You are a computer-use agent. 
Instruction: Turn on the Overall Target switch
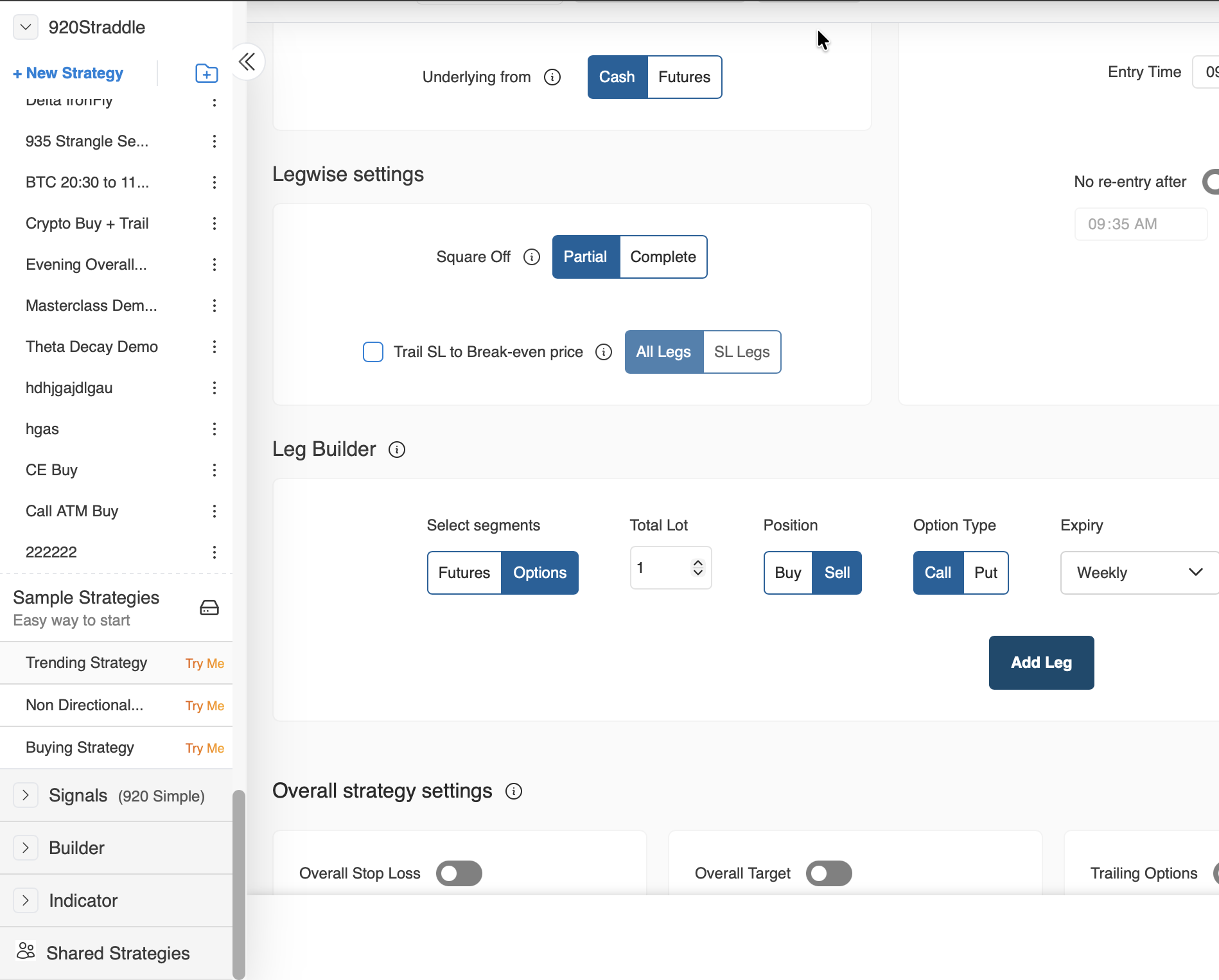(x=829, y=873)
